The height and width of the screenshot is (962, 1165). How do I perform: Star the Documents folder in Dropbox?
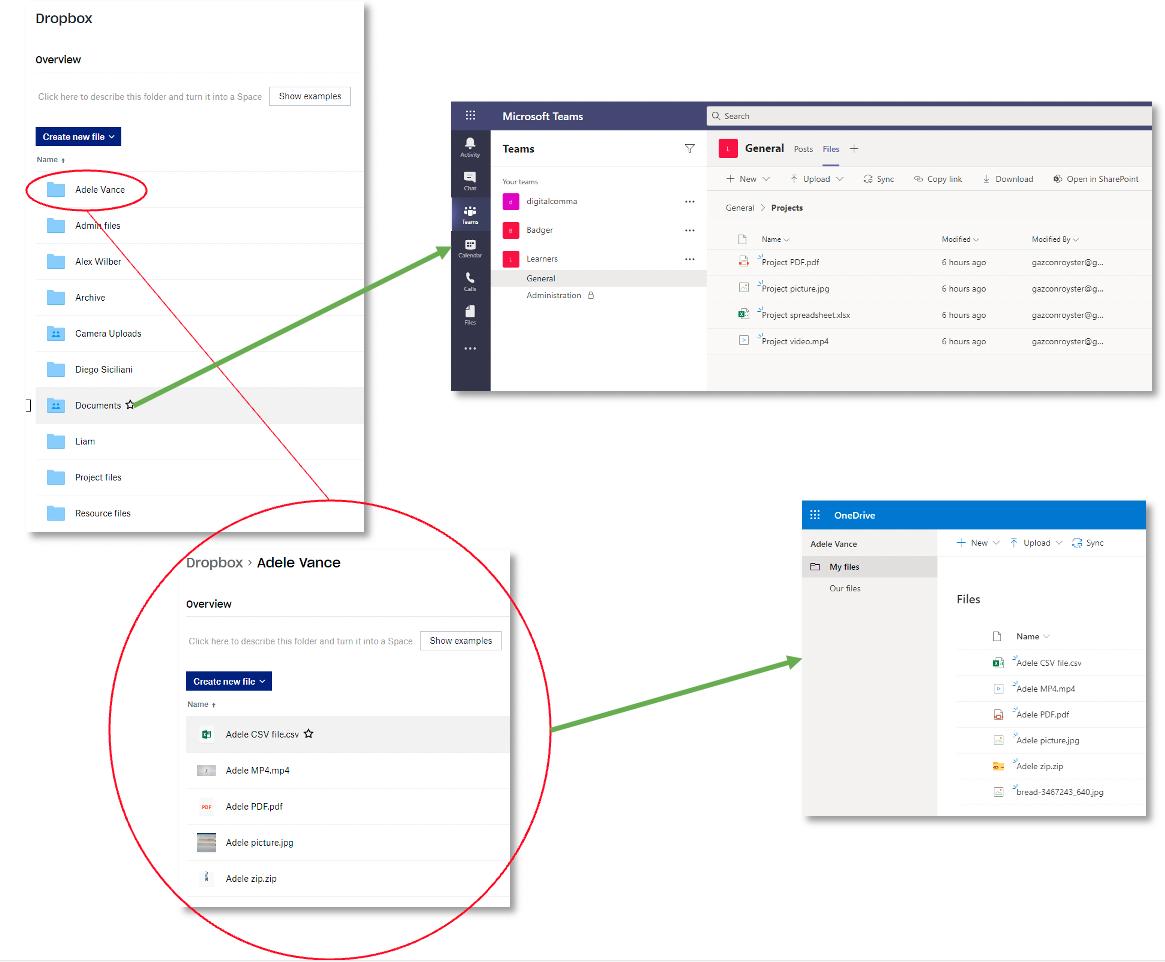[x=130, y=405]
